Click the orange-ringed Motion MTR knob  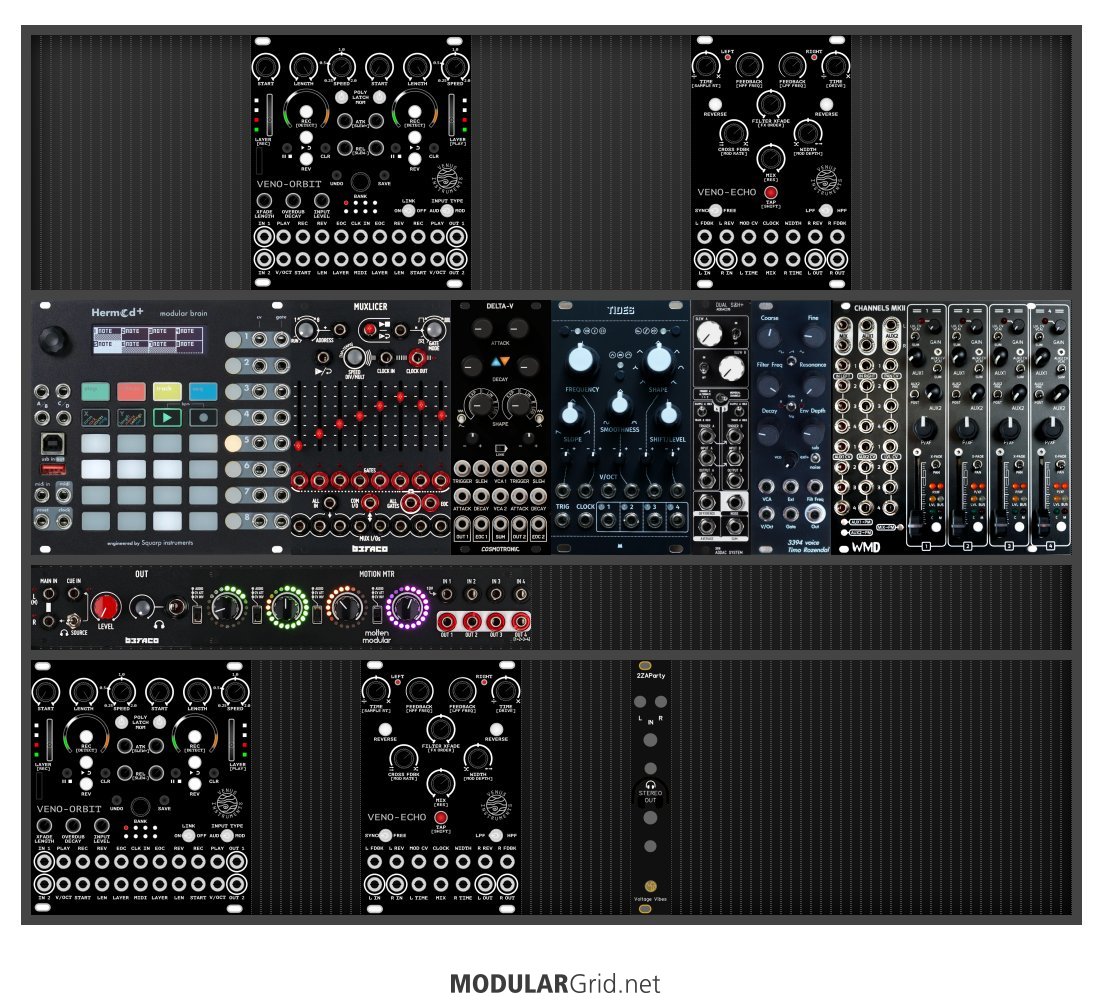point(346,607)
